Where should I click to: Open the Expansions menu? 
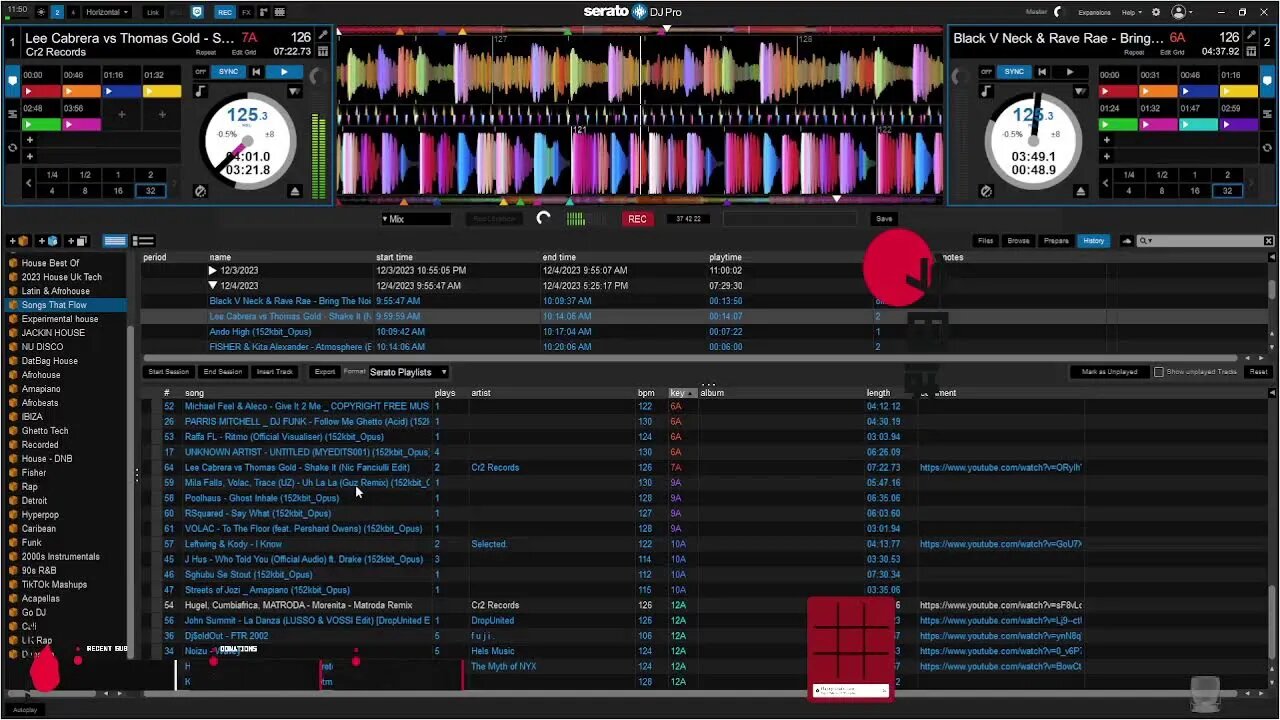pos(1095,12)
